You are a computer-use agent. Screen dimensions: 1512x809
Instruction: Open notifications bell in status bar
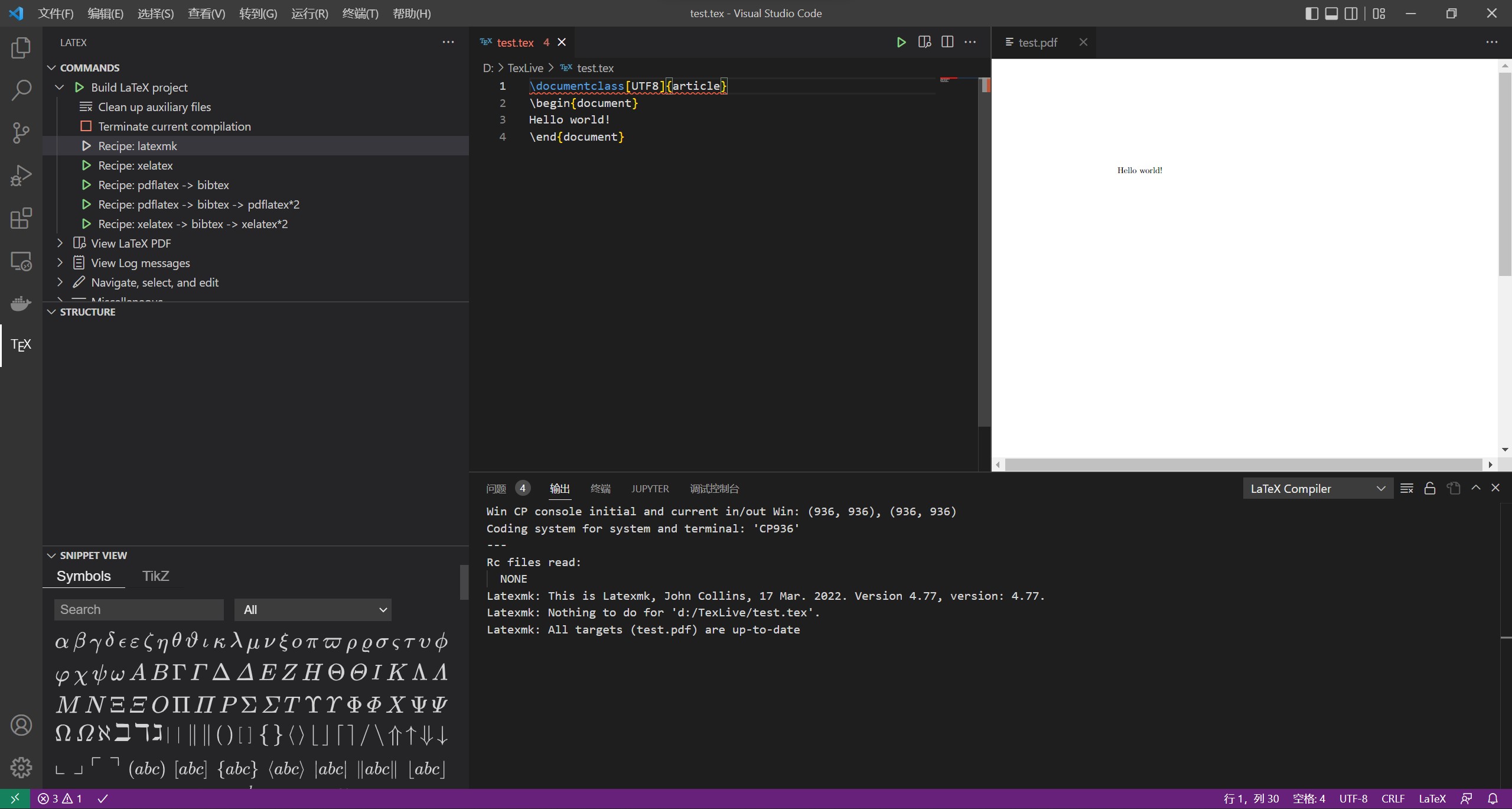click(1493, 799)
